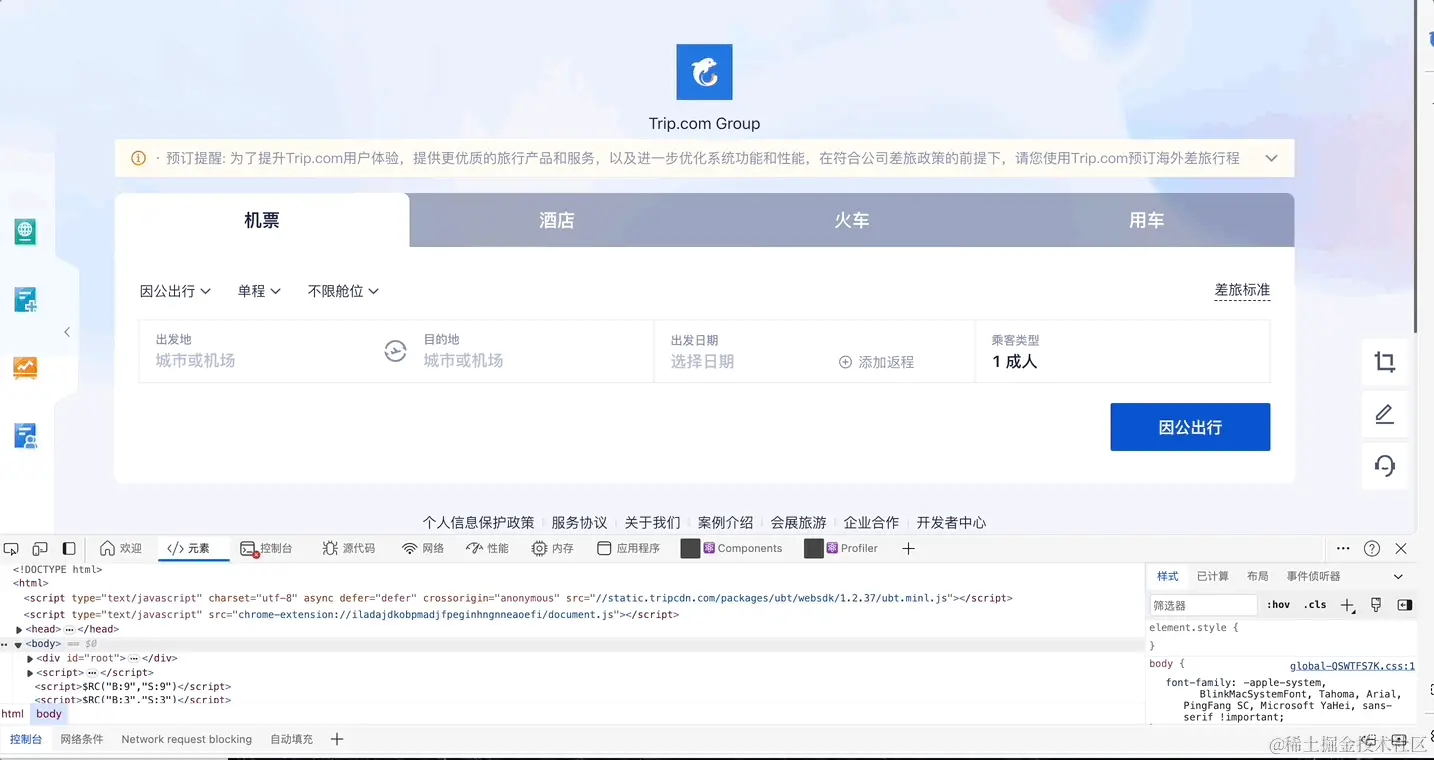Open the 源代码 DevTools tab

click(349, 548)
